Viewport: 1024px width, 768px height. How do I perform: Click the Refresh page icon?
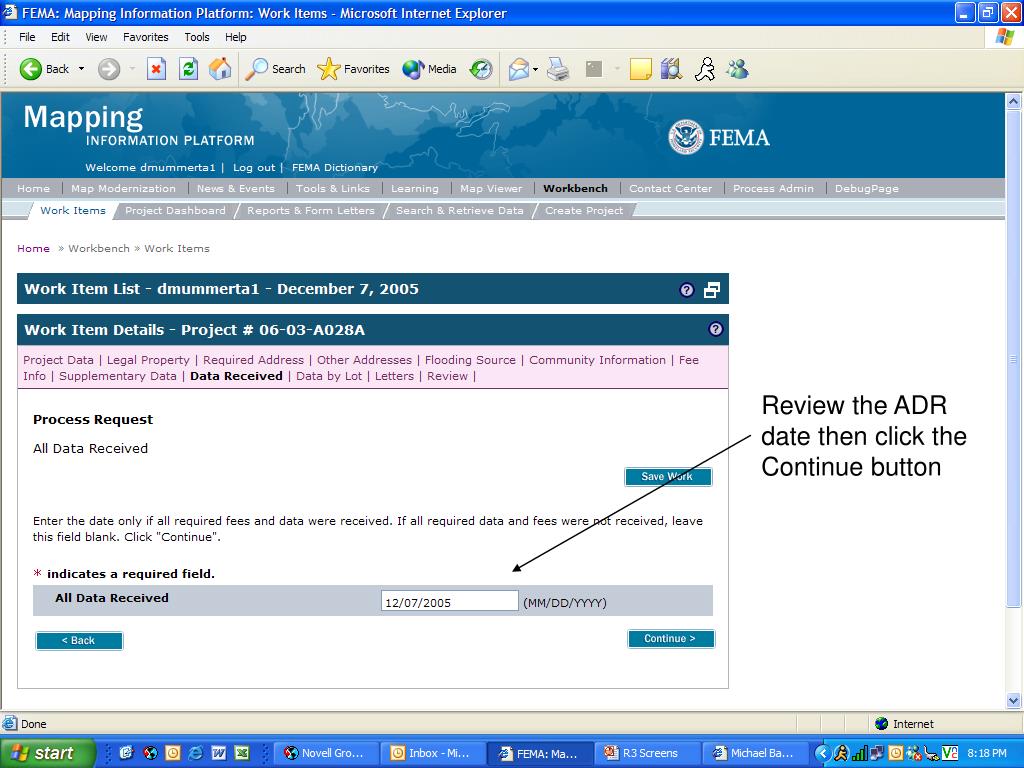point(188,69)
